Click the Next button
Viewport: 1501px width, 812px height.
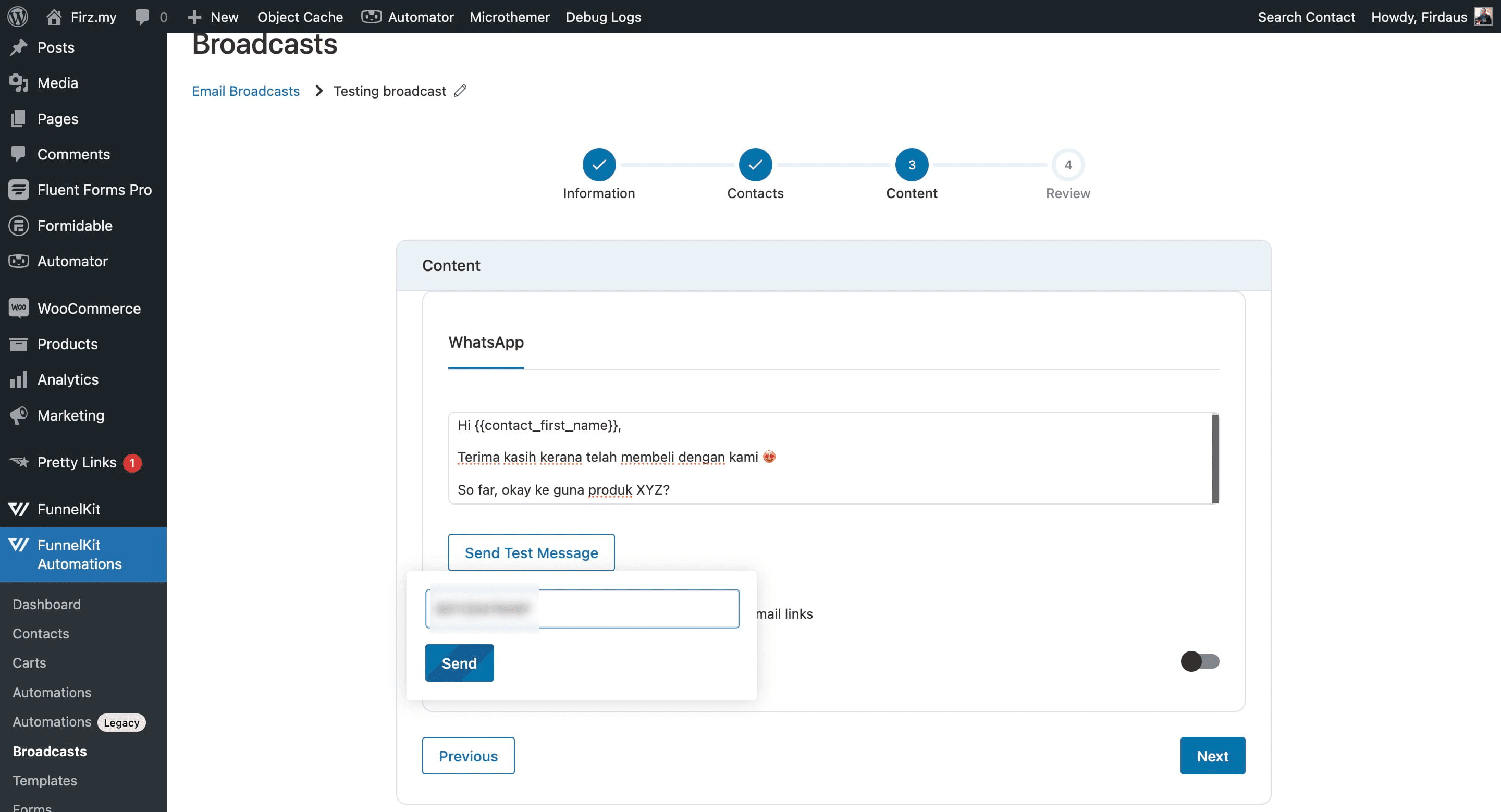[x=1213, y=756]
